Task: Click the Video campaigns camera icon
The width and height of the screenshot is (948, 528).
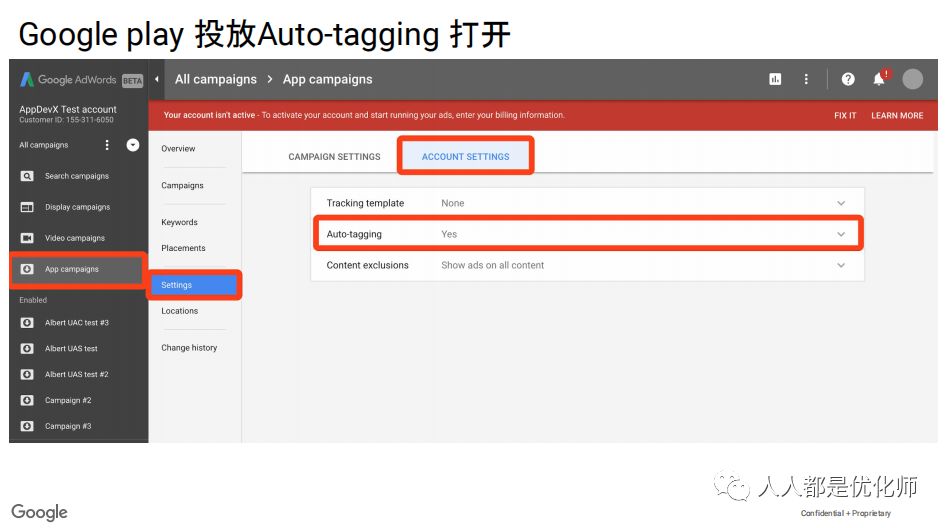Action: 27,238
